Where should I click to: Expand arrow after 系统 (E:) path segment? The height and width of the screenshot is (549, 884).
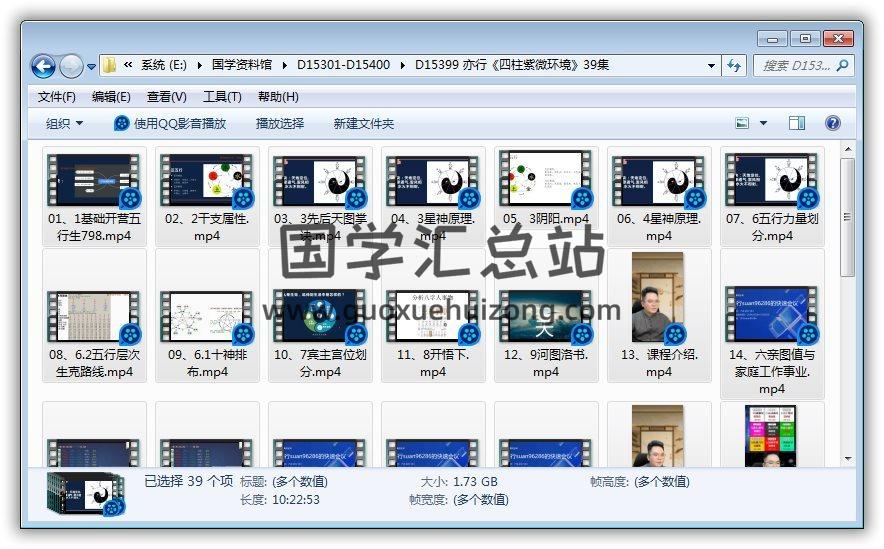(x=200, y=65)
